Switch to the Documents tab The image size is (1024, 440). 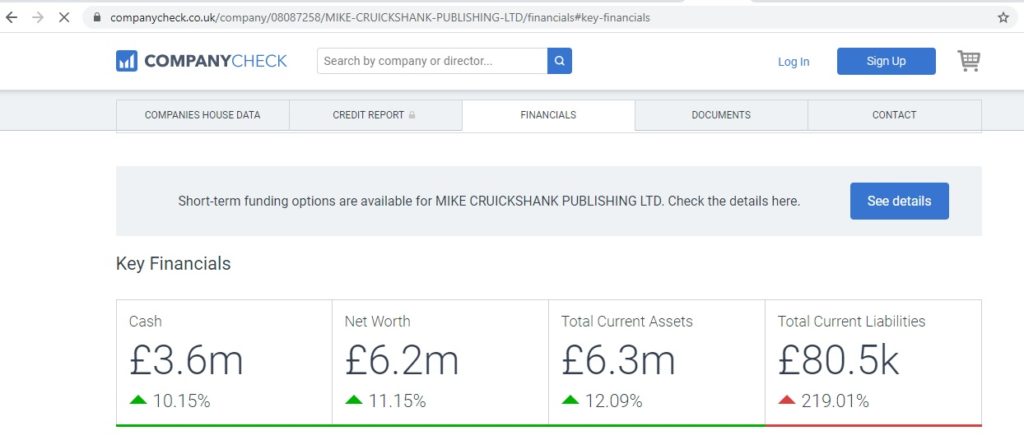(721, 115)
